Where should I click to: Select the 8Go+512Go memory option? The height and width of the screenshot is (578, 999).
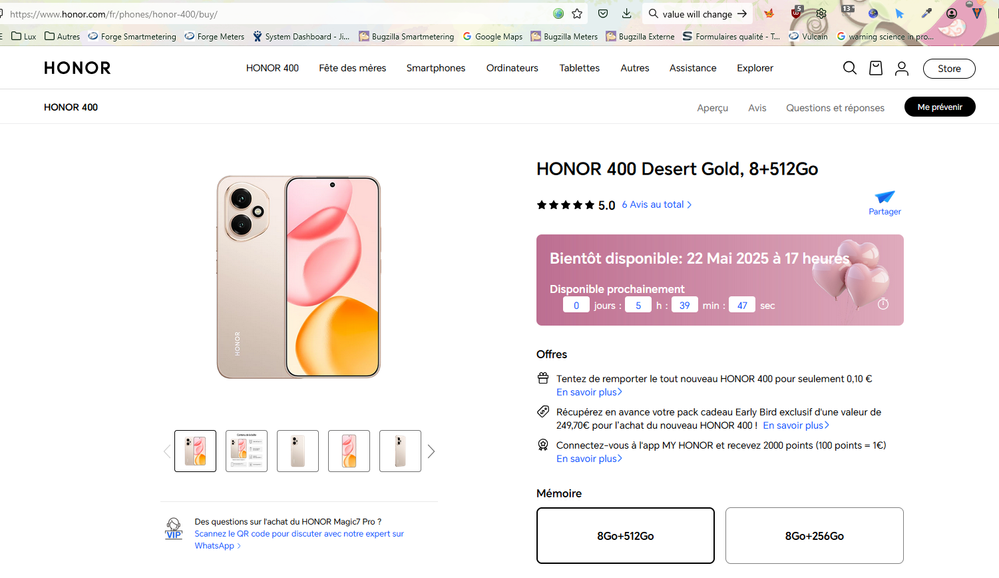click(x=625, y=536)
